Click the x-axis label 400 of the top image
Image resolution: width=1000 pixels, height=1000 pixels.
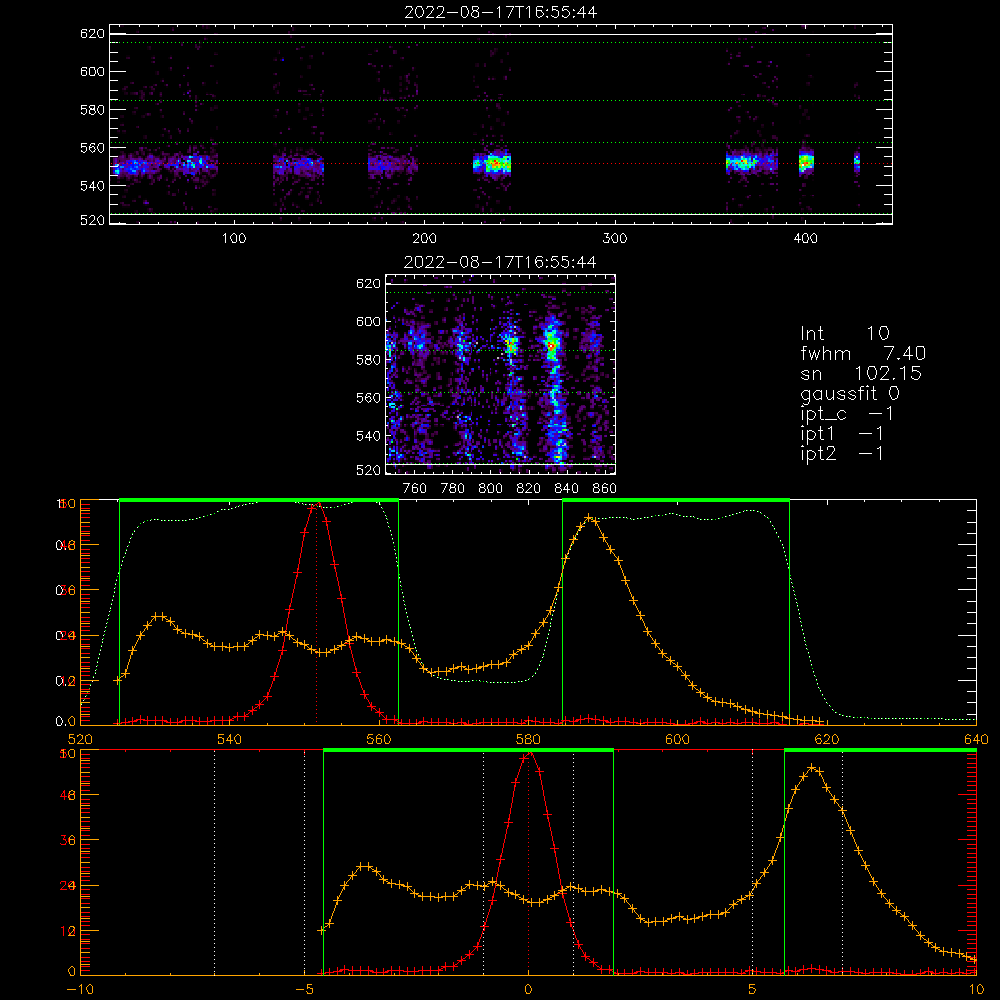(x=805, y=239)
